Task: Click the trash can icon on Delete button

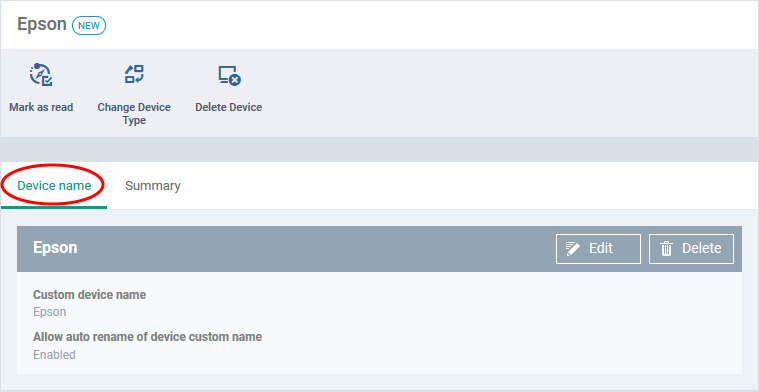Action: tap(667, 249)
